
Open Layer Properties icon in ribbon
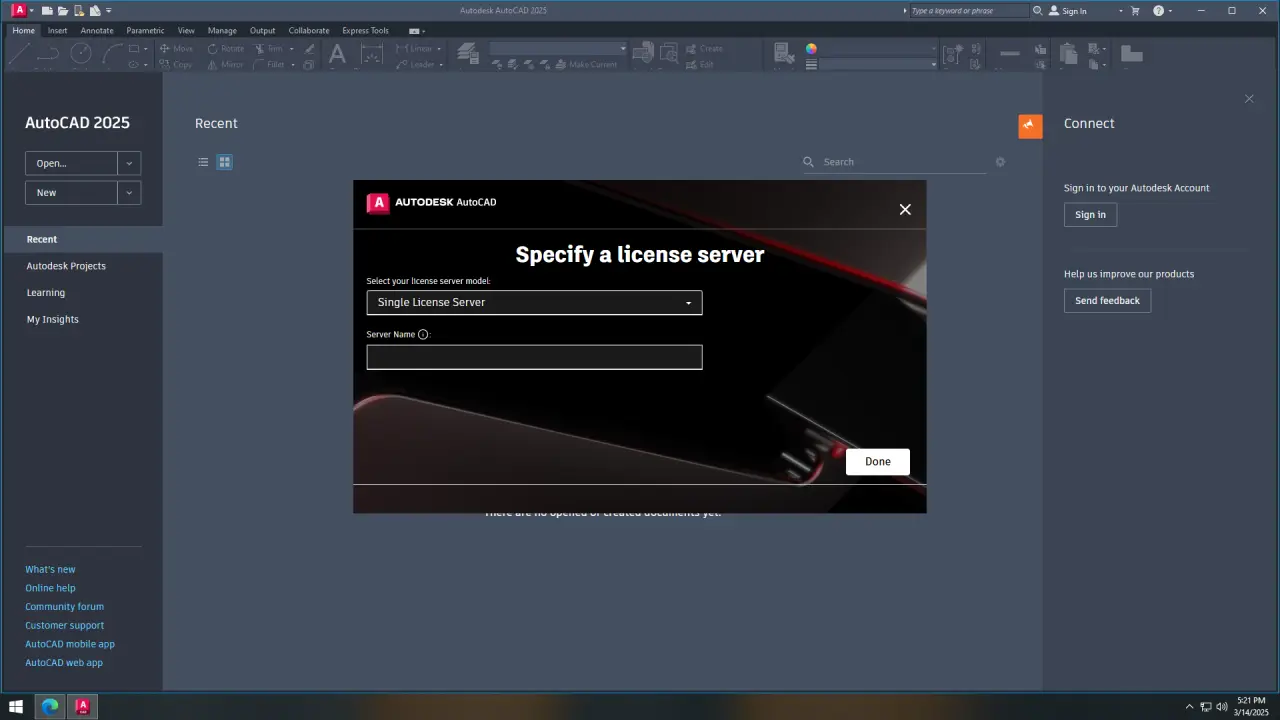tap(467, 53)
